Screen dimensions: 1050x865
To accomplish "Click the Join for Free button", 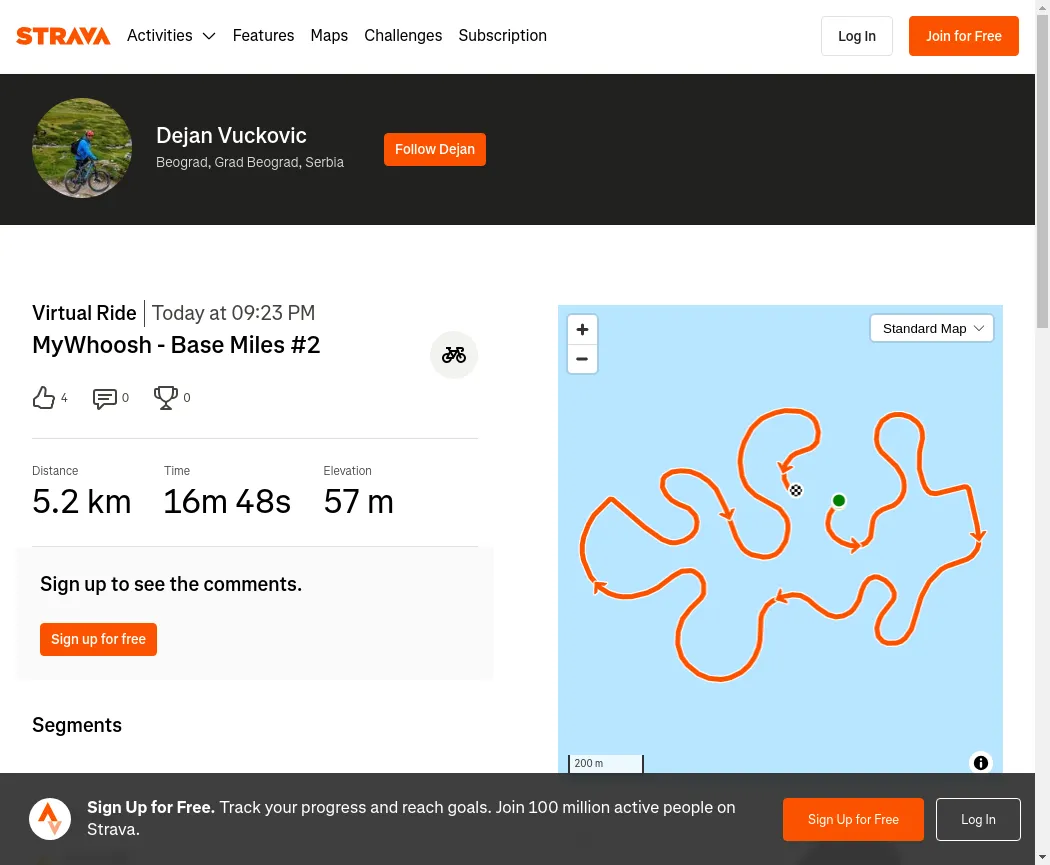I will [x=964, y=36].
